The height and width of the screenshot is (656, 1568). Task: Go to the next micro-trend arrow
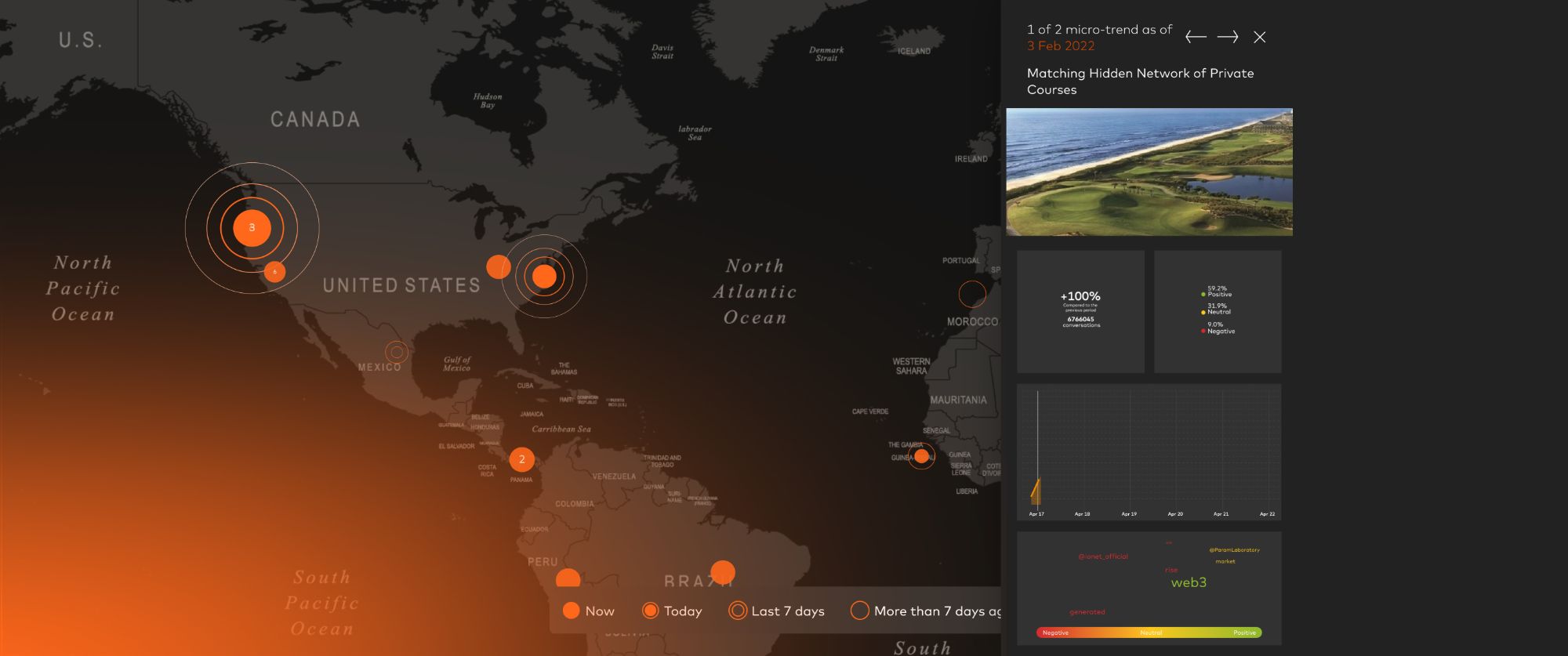(x=1228, y=37)
